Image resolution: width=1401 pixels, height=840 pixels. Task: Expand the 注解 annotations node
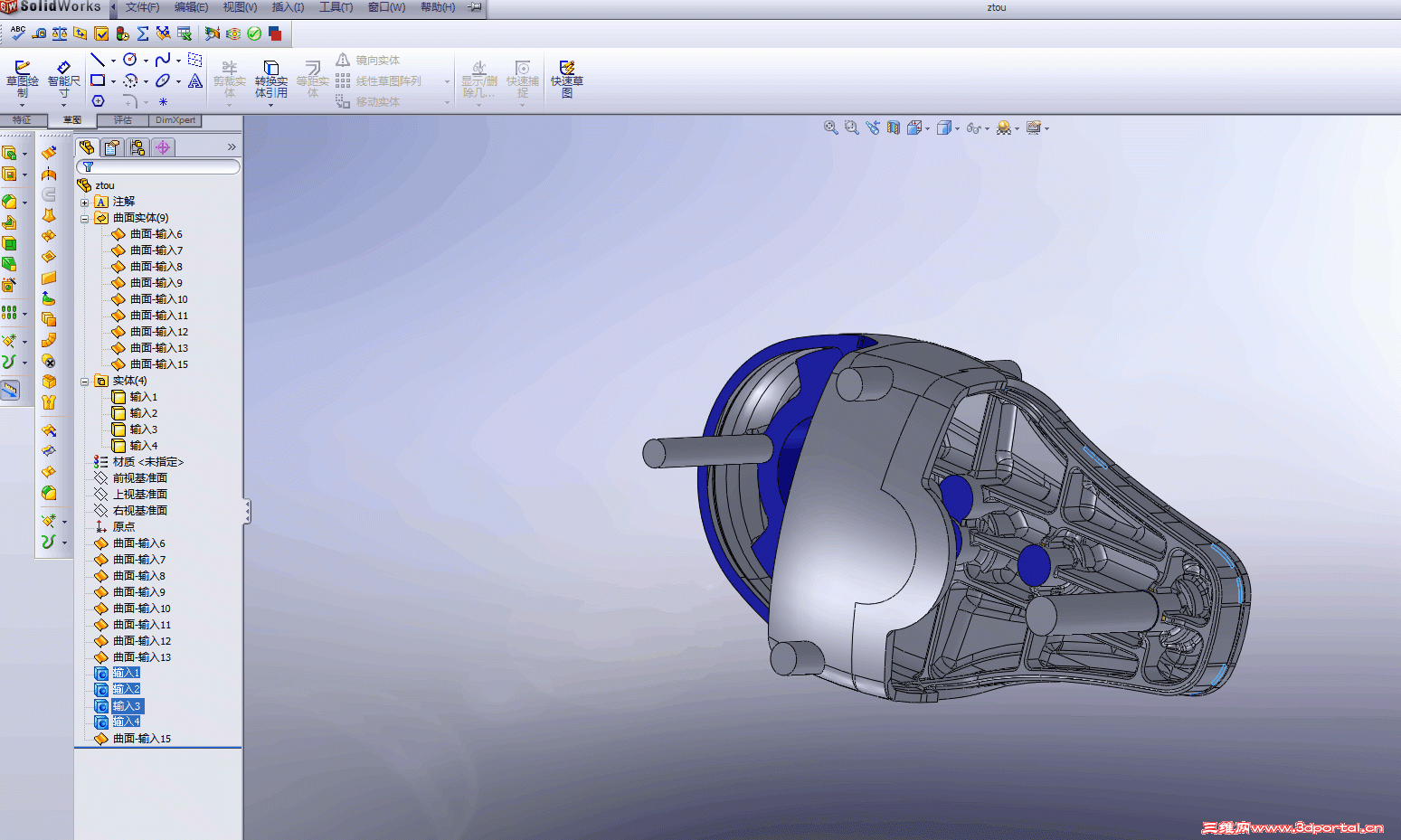pyautogui.click(x=85, y=203)
